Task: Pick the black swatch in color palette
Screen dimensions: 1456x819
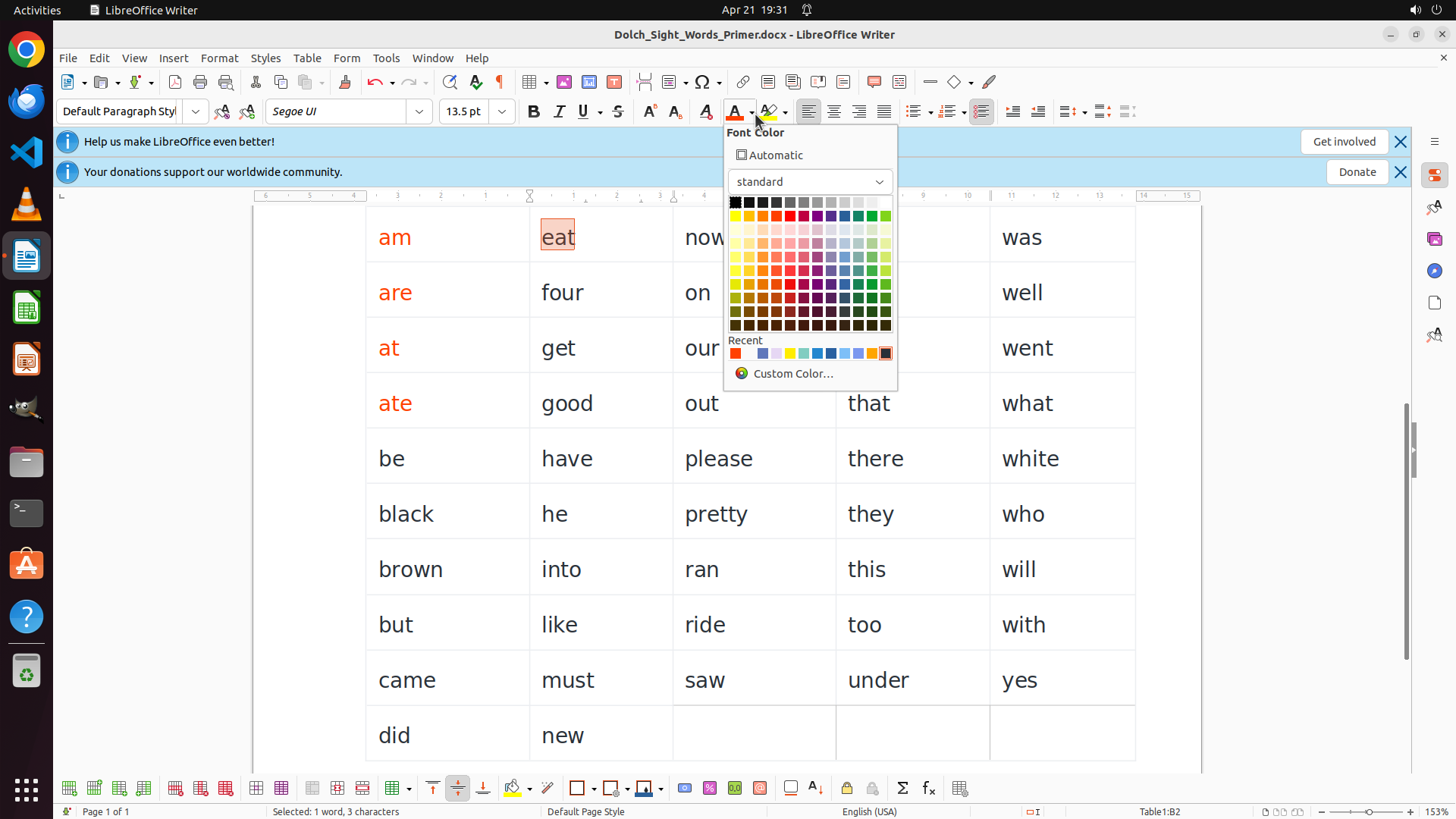Action: pyautogui.click(x=736, y=202)
